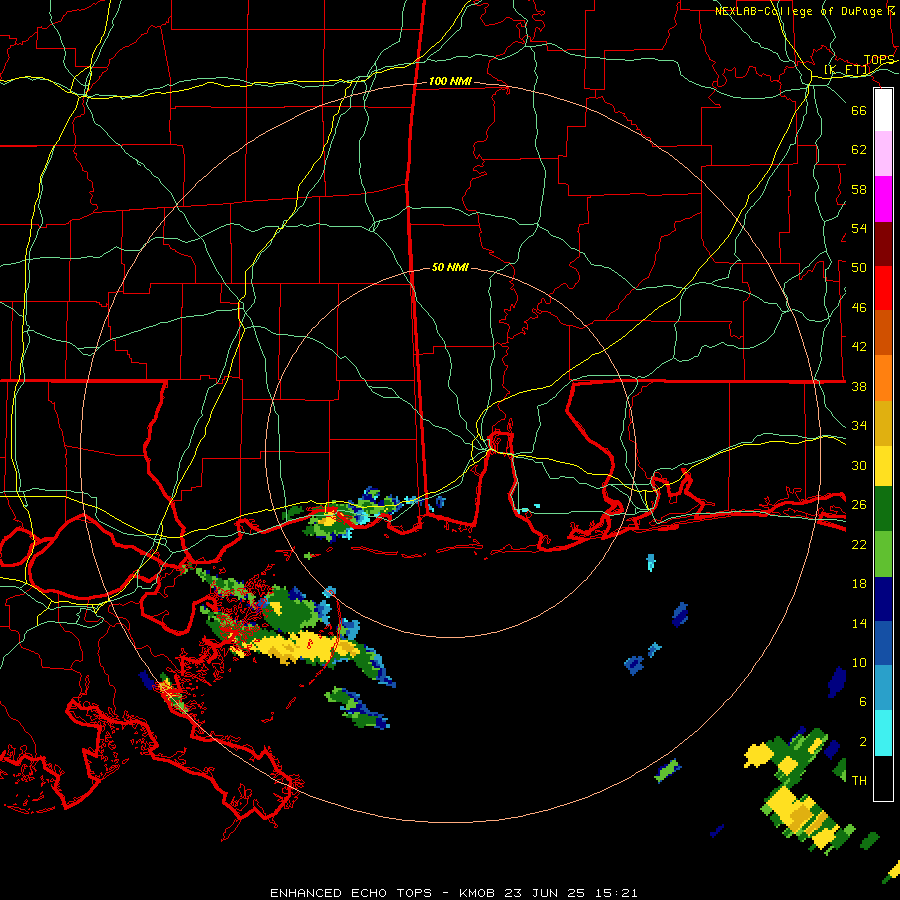Click the cyan swatch near the bottom of the legend
Screen dimensions: 900x900
coord(883,733)
